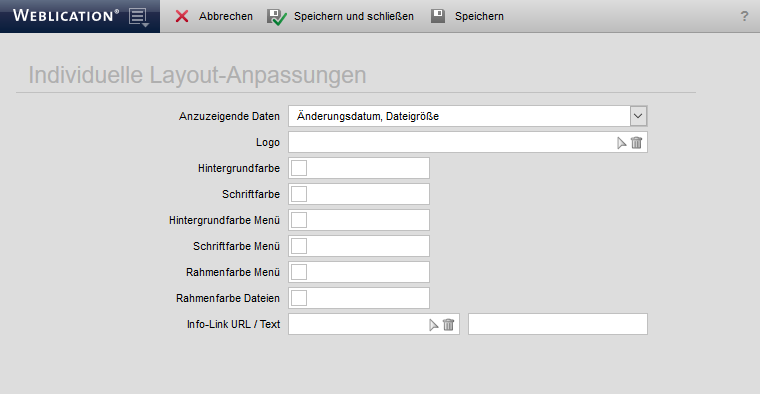Viewport: 760px width, 394px height.
Task: Open the help question mark icon
Action: tap(744, 16)
